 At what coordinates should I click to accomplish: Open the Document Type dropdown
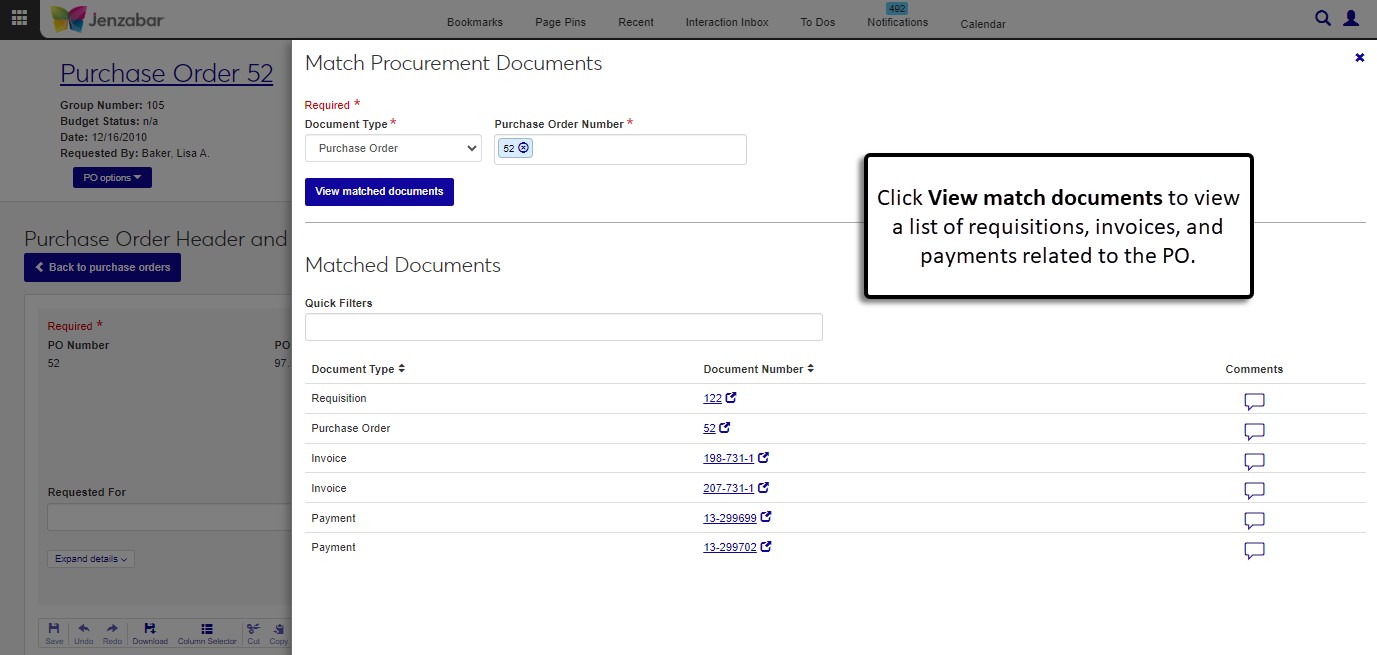394,149
